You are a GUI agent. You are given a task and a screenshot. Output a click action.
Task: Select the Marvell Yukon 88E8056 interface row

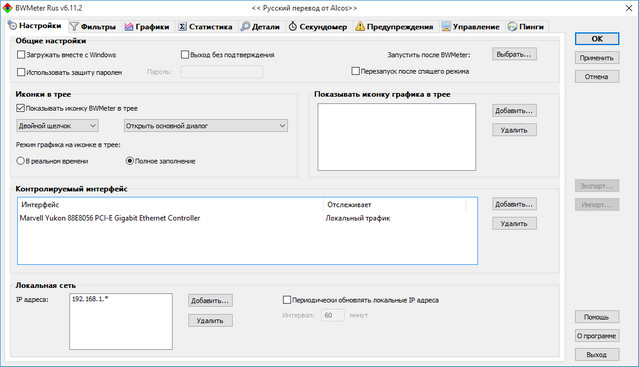[247, 218]
